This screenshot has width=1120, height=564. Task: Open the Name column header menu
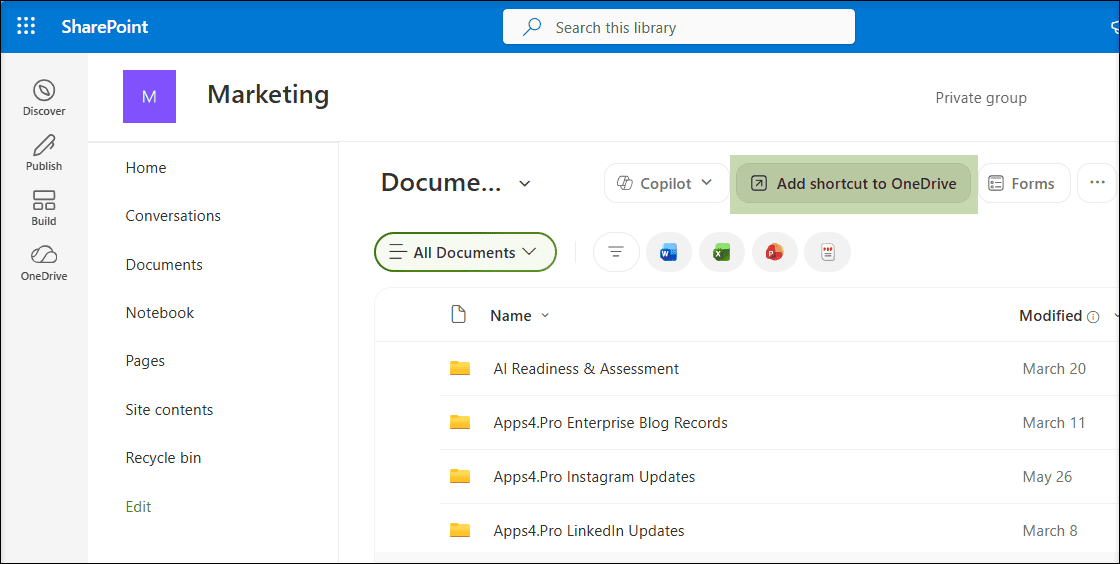[x=519, y=316]
